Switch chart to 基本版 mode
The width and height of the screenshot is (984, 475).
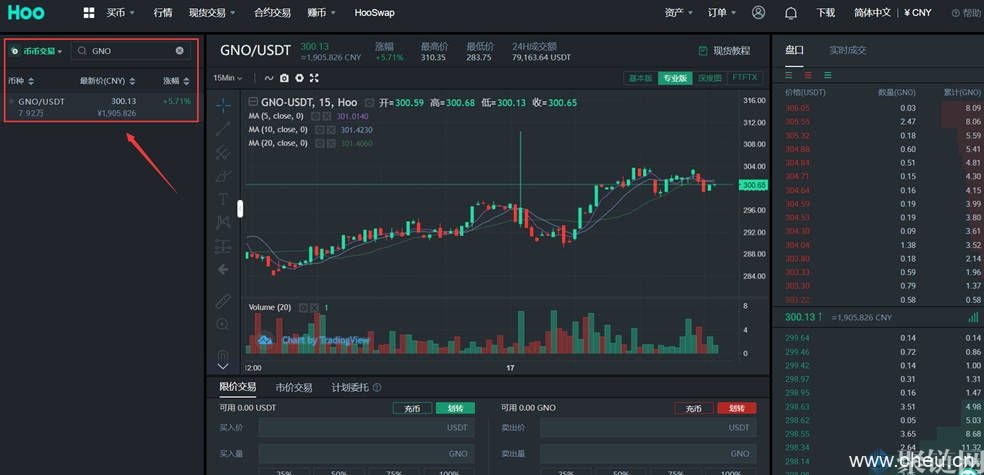click(x=640, y=77)
